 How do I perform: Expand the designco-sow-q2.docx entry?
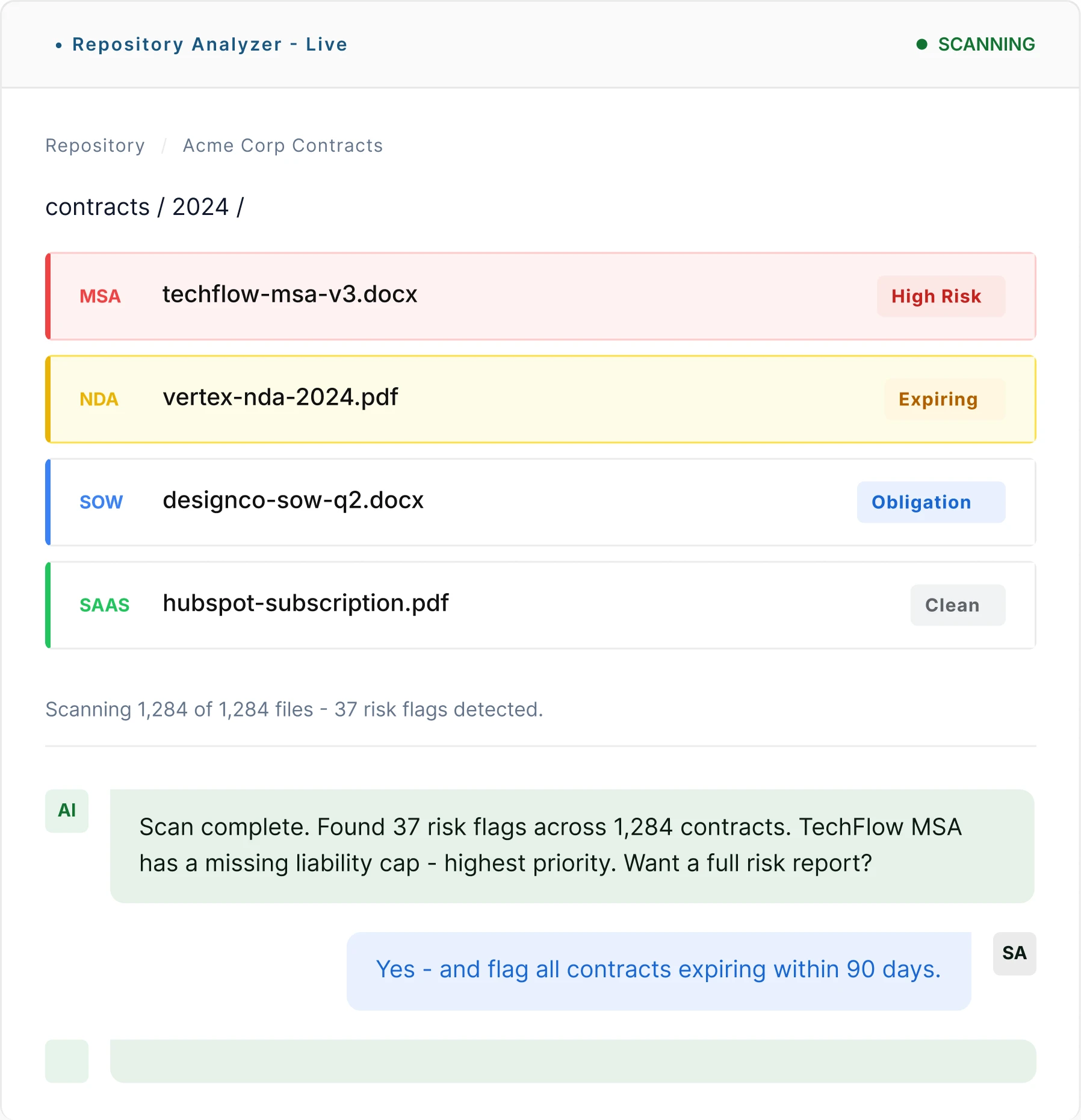(x=421, y=502)
